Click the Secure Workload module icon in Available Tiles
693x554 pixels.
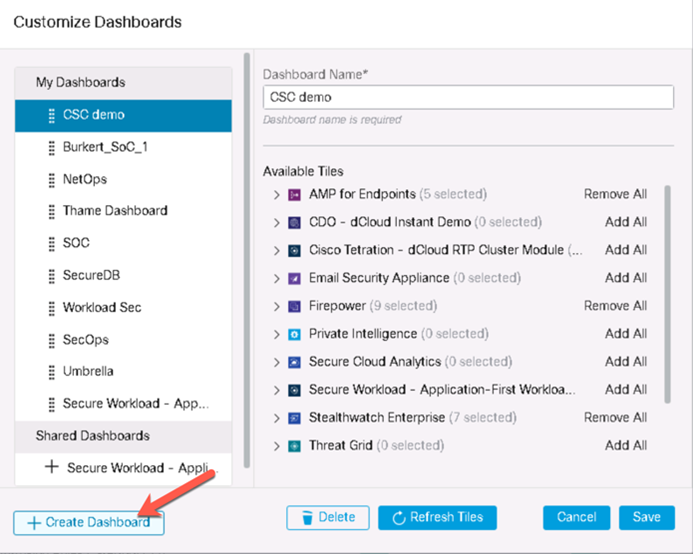(294, 390)
